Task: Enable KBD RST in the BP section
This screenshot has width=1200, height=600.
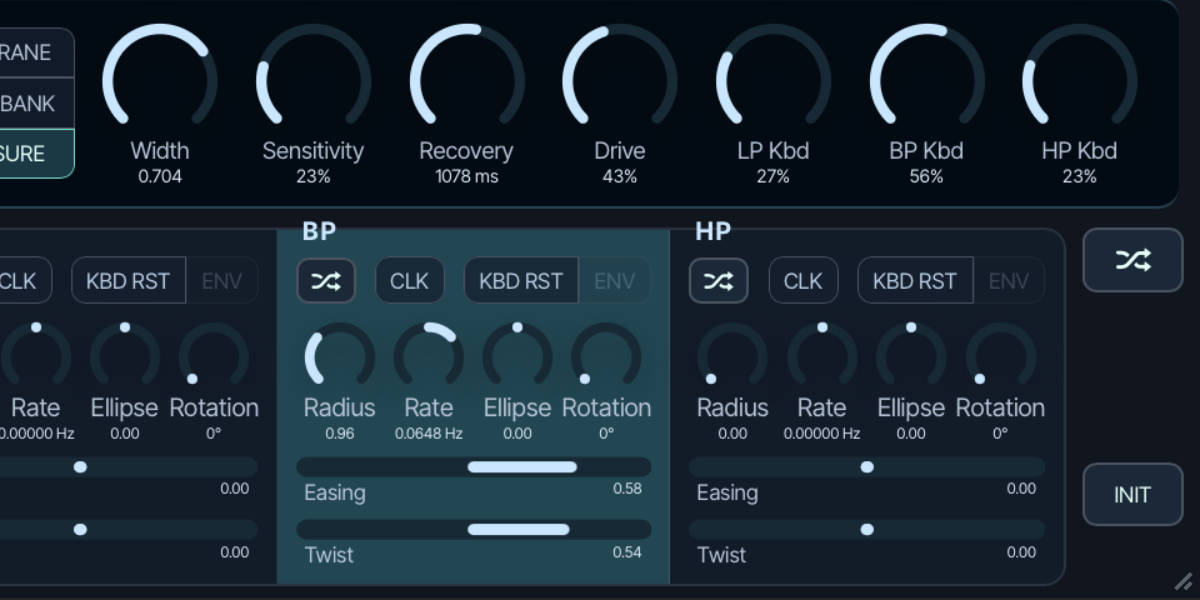Action: tap(521, 281)
